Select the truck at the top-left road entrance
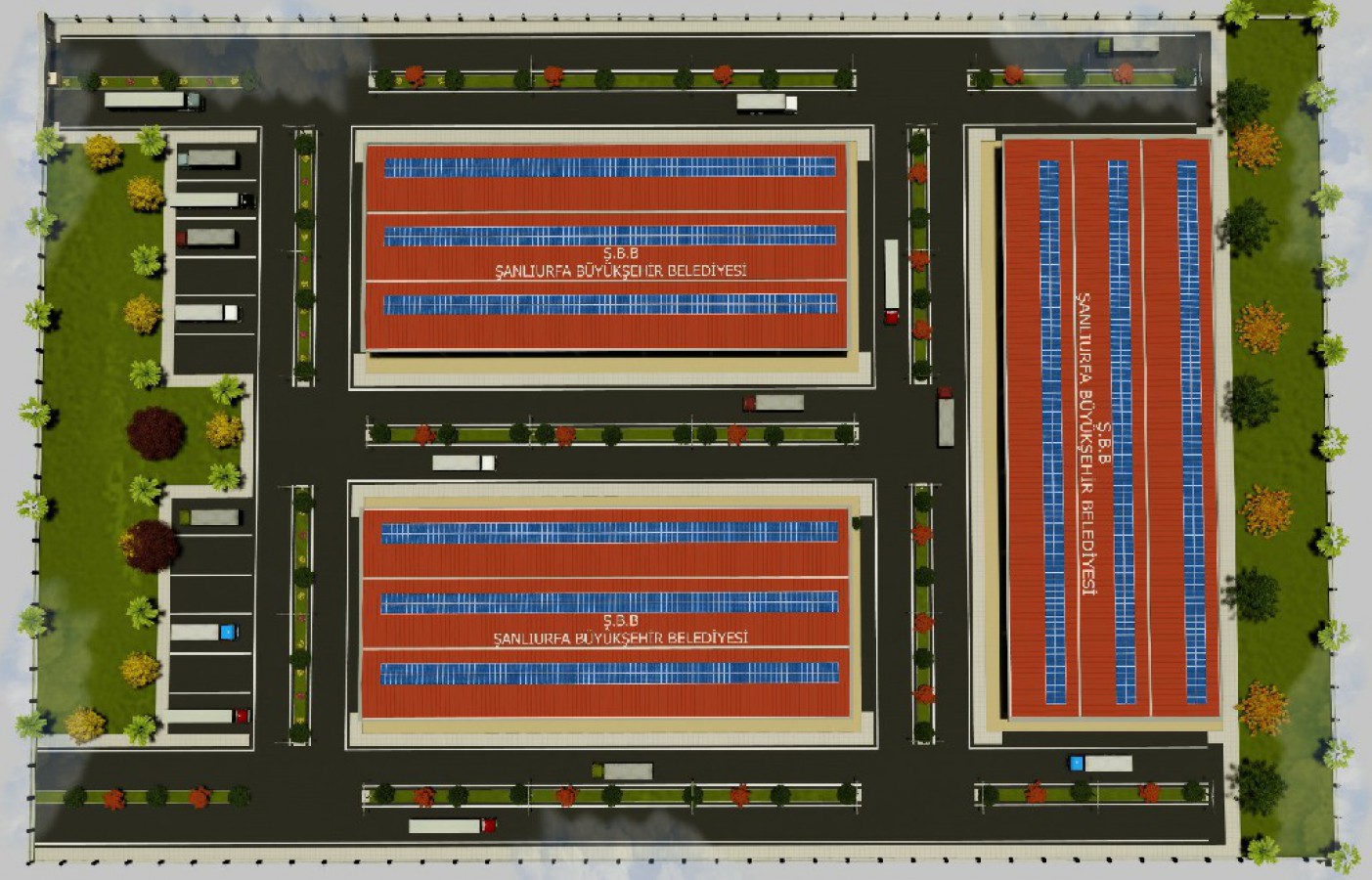 [154, 101]
